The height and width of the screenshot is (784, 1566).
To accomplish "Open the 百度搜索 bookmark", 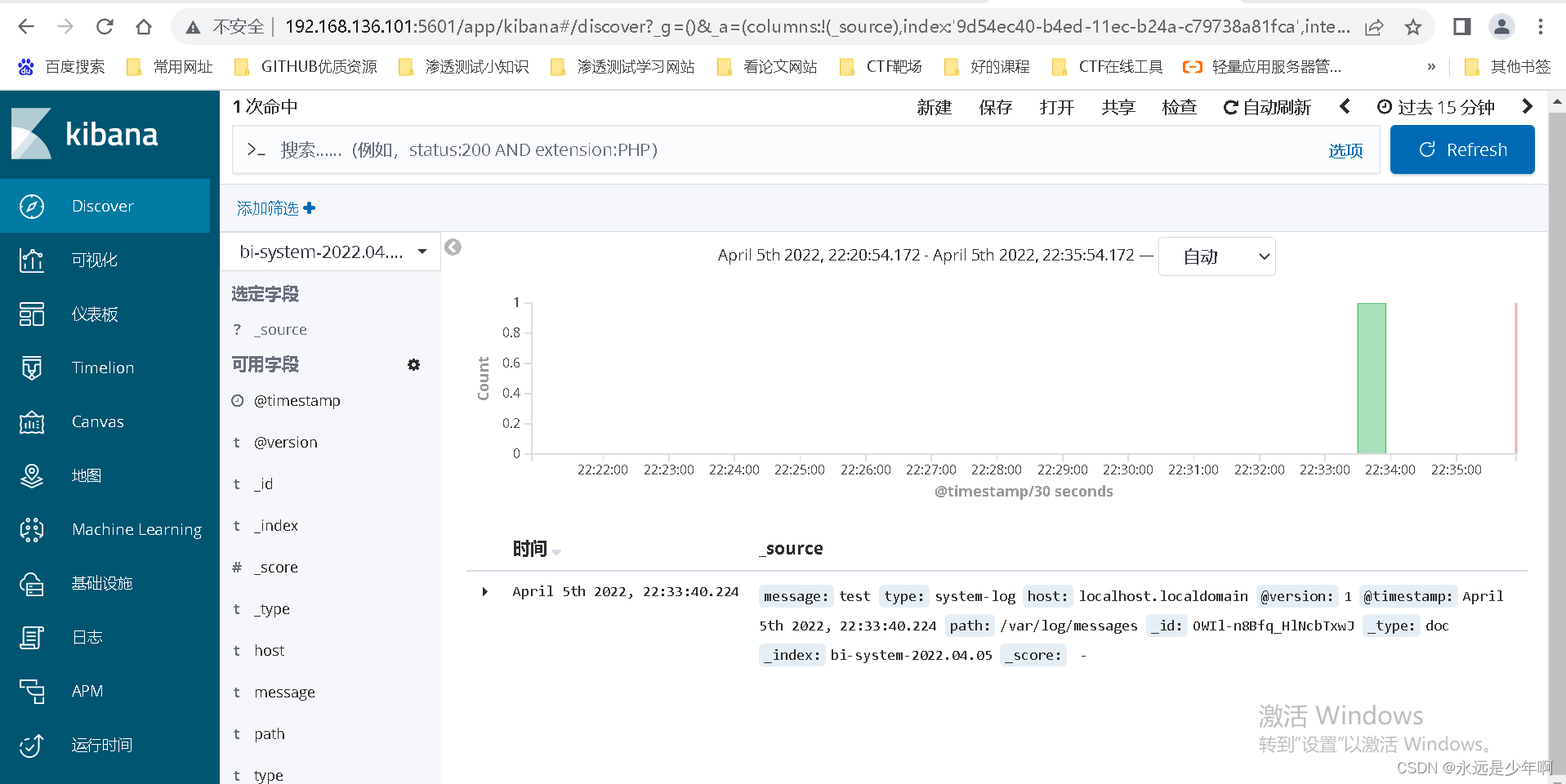I will [x=62, y=66].
